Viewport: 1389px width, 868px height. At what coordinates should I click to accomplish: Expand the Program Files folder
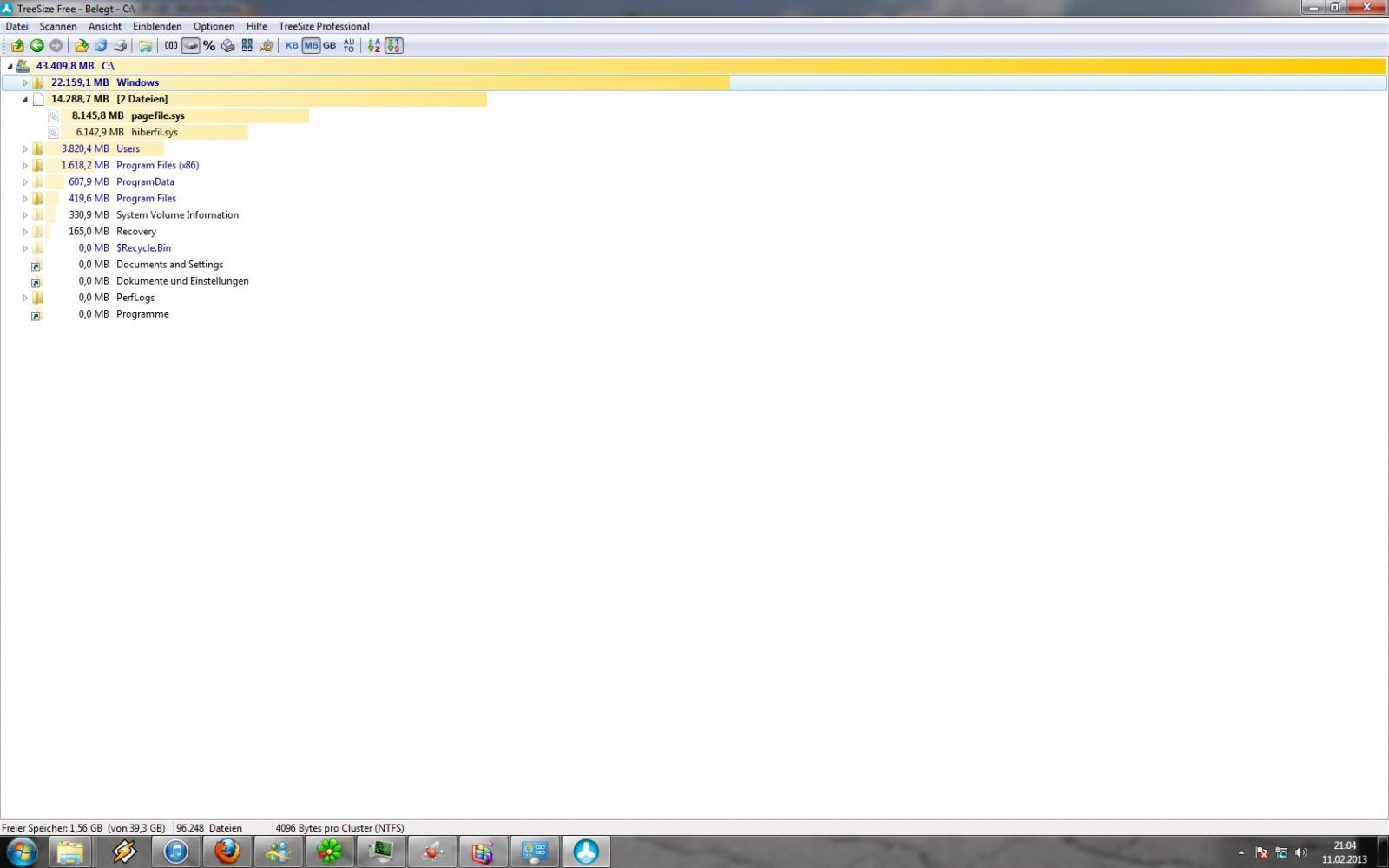(x=25, y=198)
